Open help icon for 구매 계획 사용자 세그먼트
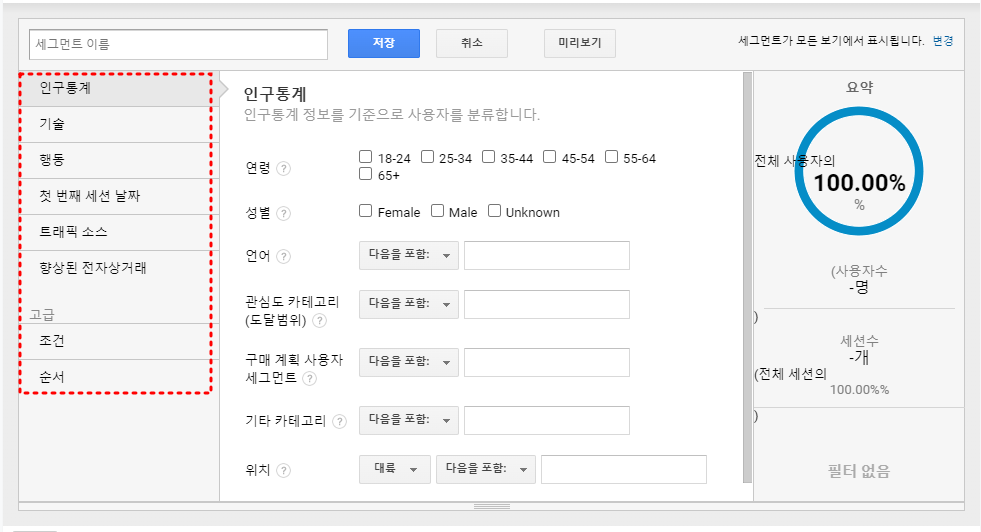 point(309,378)
